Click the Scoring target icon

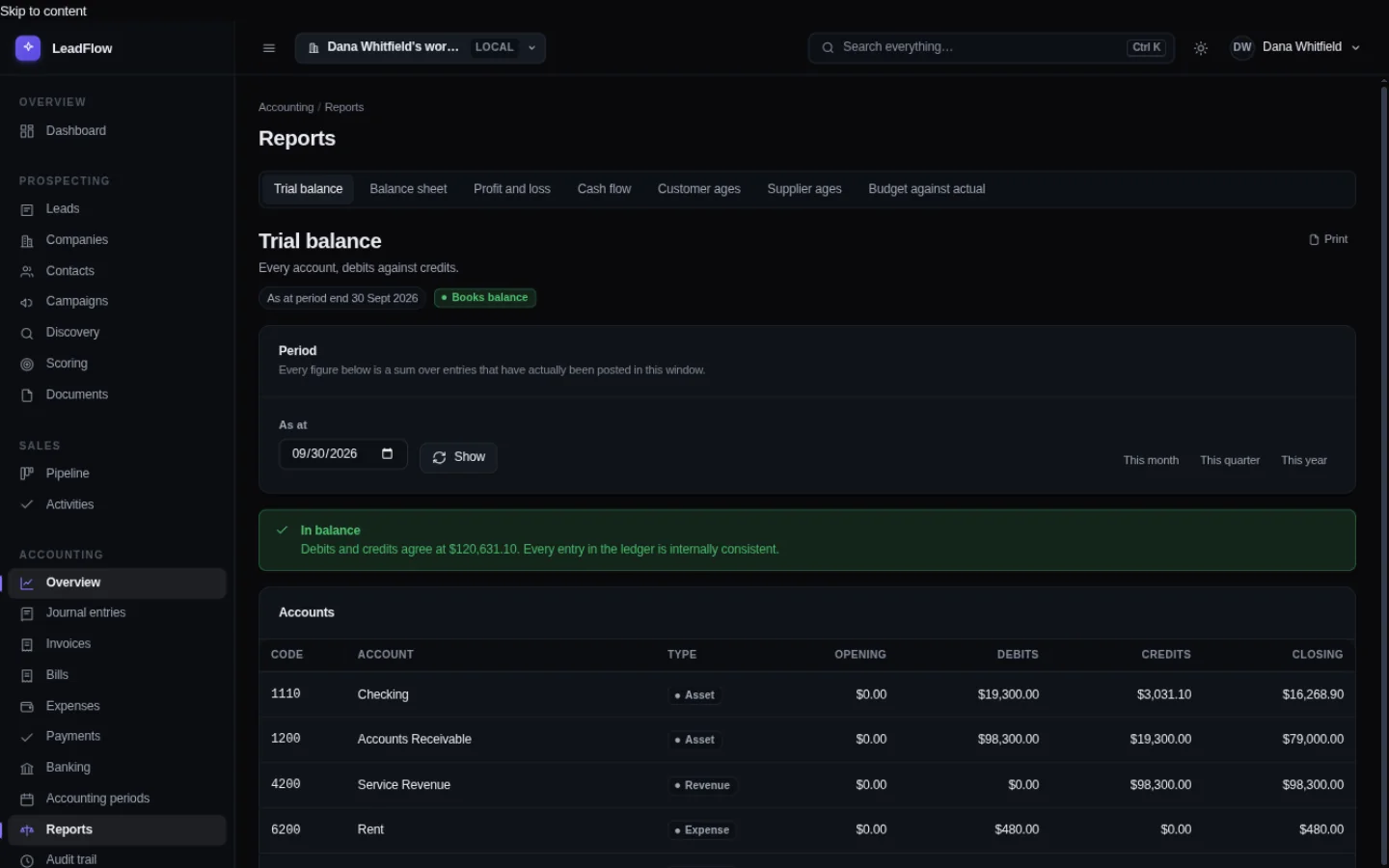click(x=27, y=364)
